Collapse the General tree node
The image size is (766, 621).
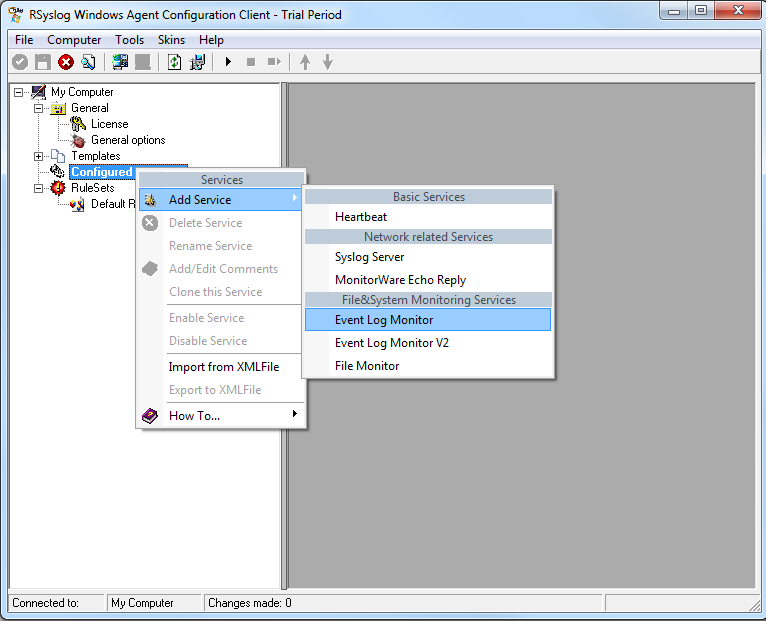coord(38,108)
